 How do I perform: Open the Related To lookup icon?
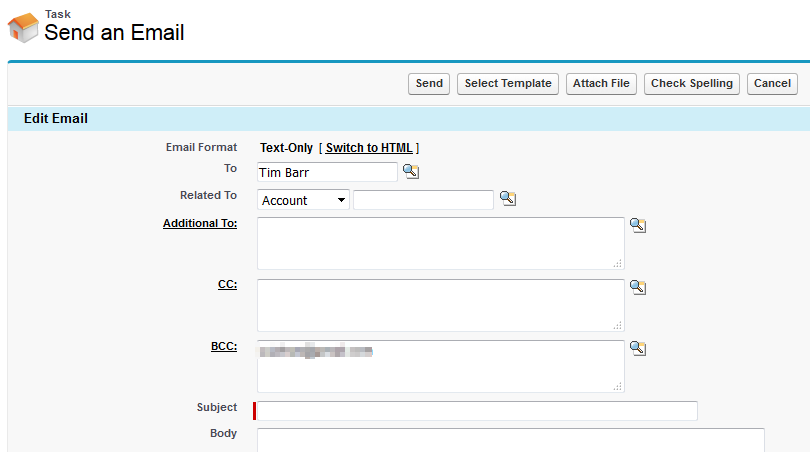point(508,199)
